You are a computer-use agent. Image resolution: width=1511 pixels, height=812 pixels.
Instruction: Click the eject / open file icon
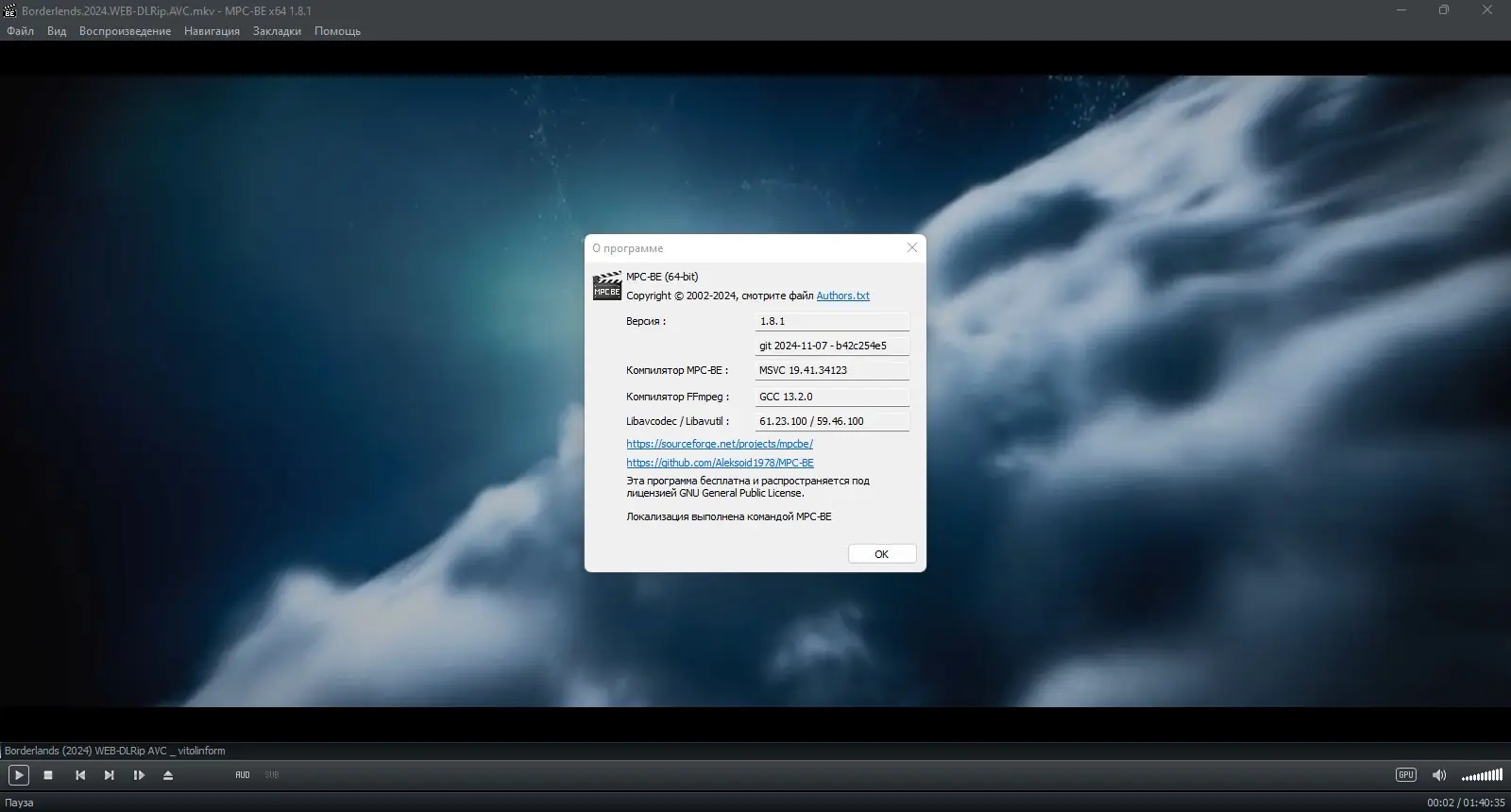coord(168,775)
